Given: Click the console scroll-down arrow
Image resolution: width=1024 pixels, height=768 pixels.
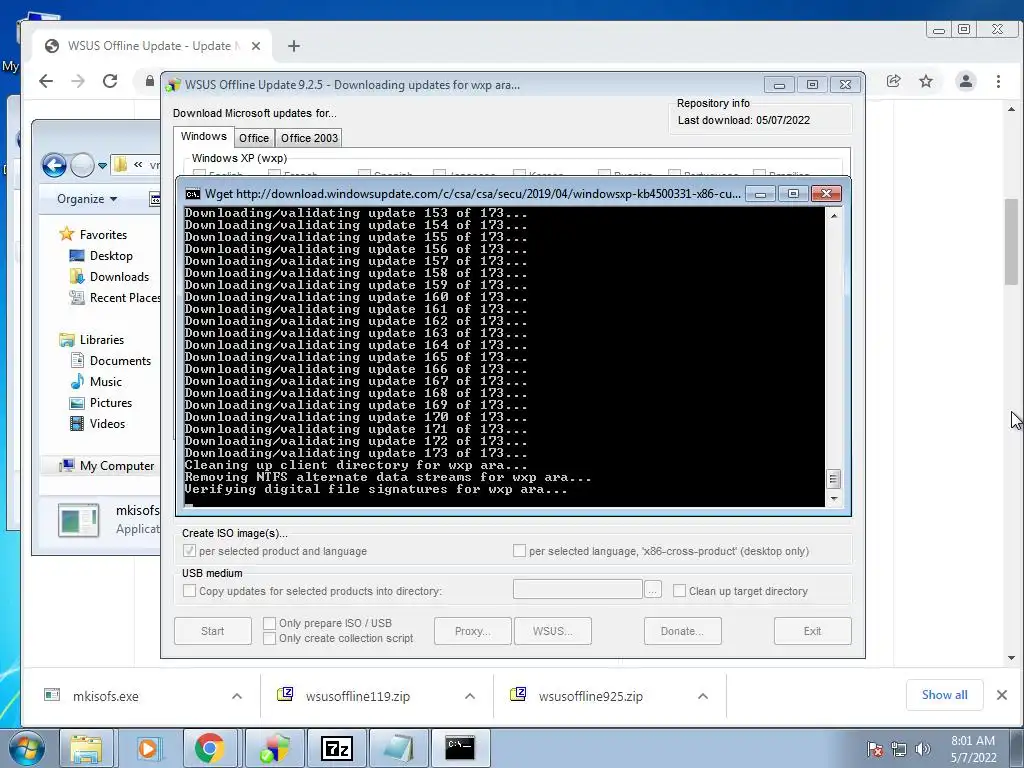Looking at the screenshot, I should pyautogui.click(x=834, y=499).
